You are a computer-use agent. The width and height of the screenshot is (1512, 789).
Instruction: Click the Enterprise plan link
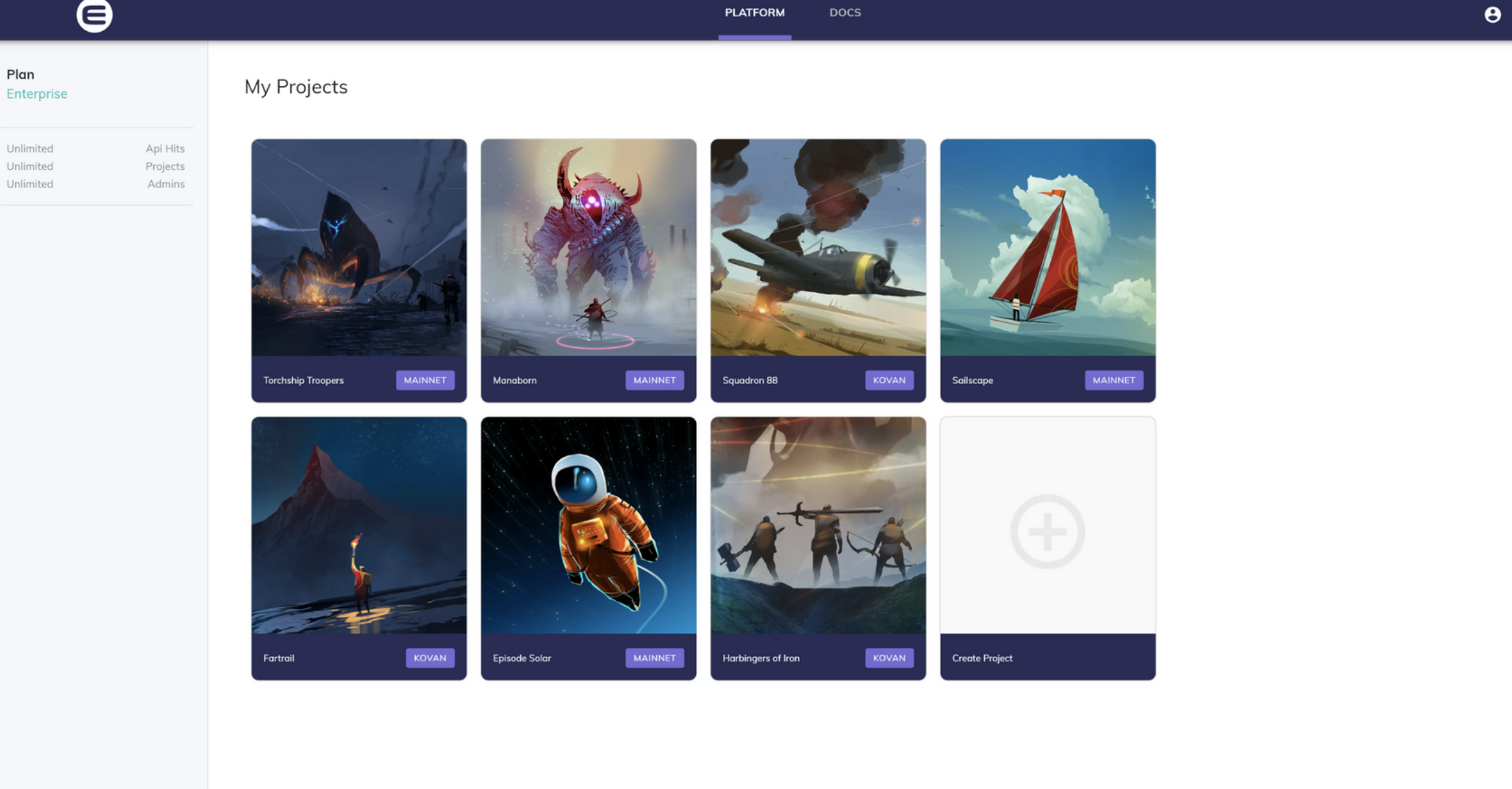[x=37, y=94]
